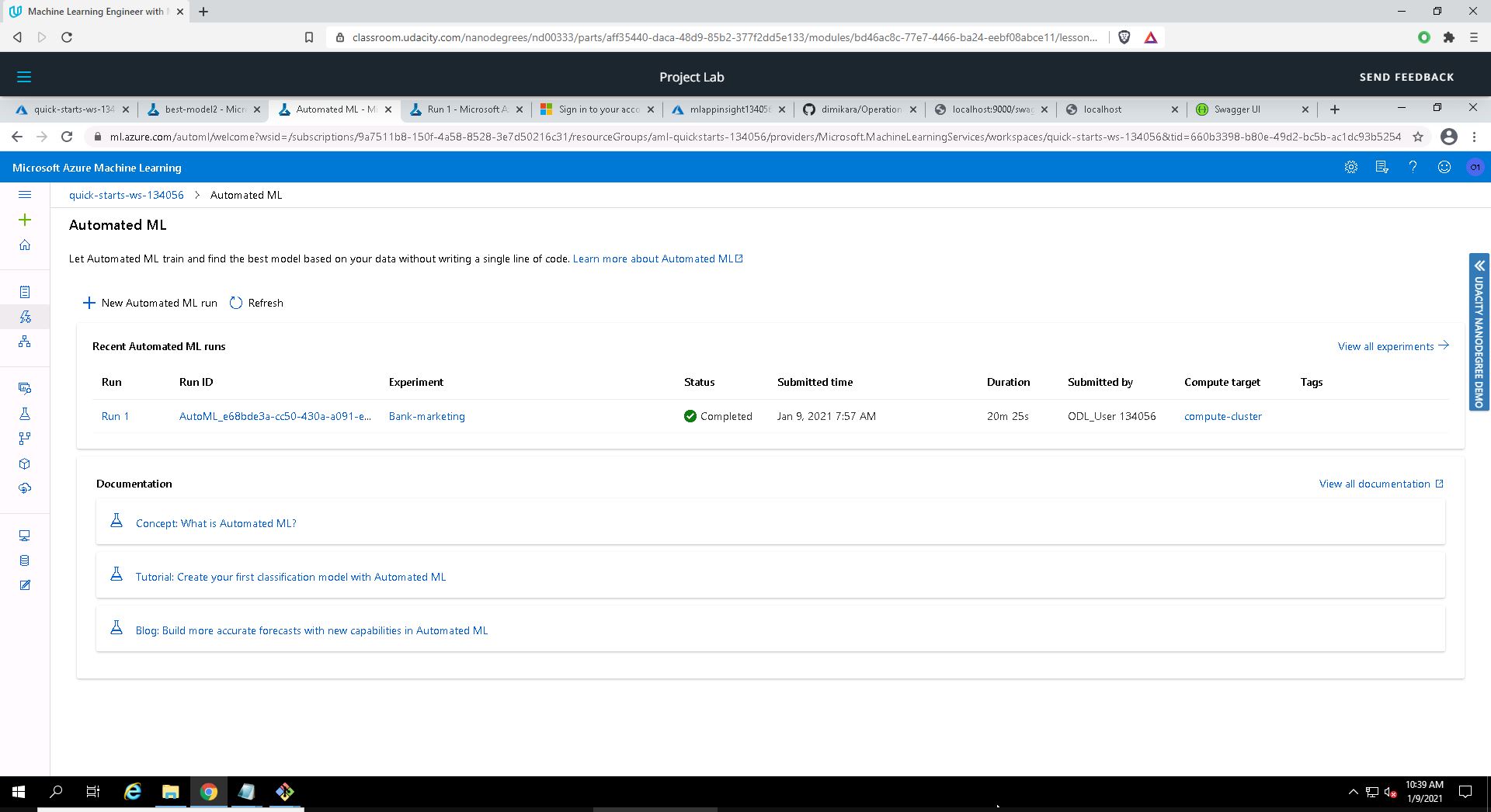Open Tutorial: Create your first classification model
The image size is (1491, 812).
coord(290,577)
